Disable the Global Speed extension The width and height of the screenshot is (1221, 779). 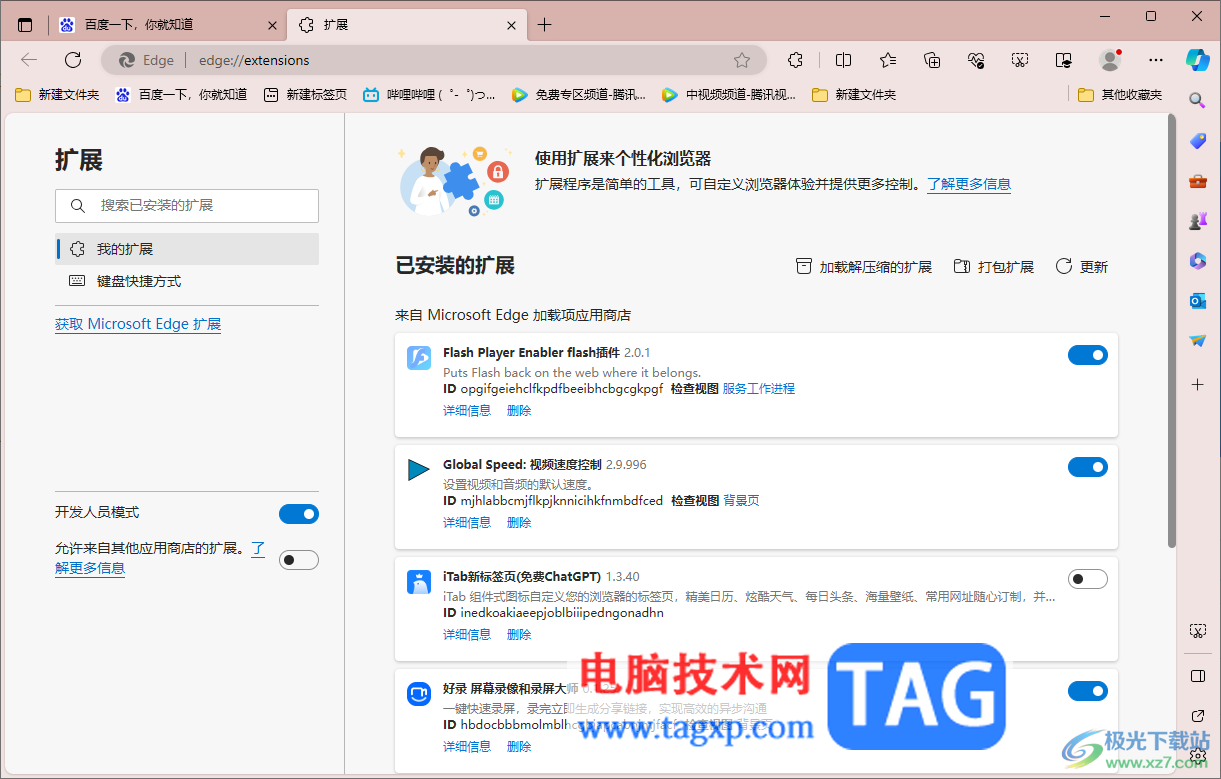coord(1088,467)
